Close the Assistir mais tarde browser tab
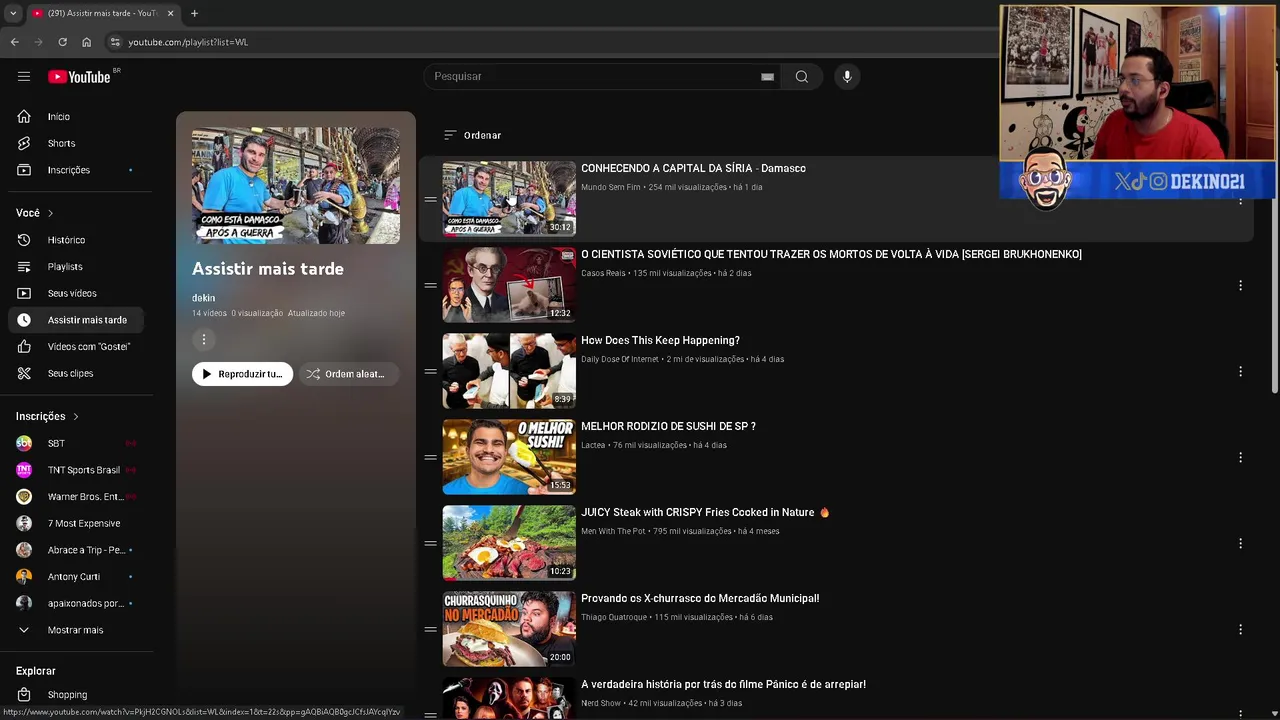 (170, 13)
